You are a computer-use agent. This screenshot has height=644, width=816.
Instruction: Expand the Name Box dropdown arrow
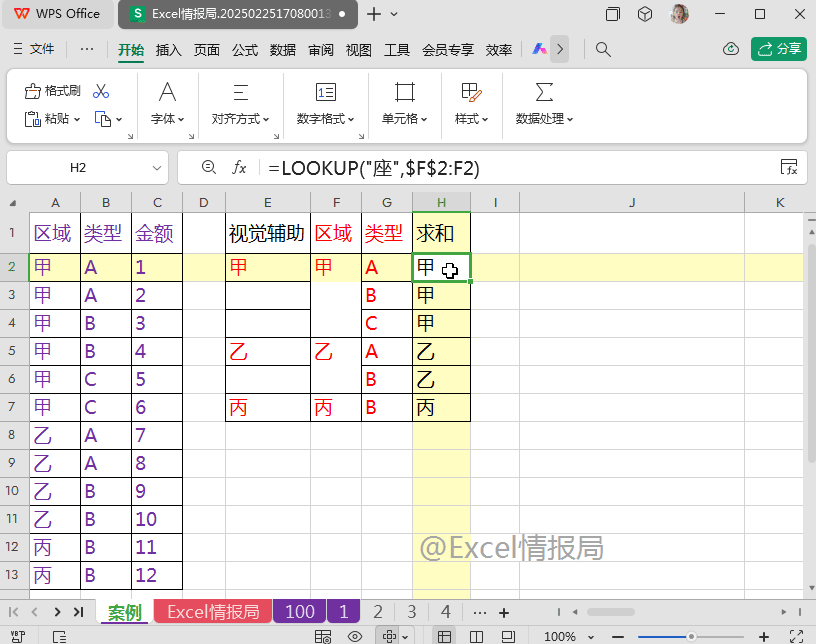tap(157, 168)
